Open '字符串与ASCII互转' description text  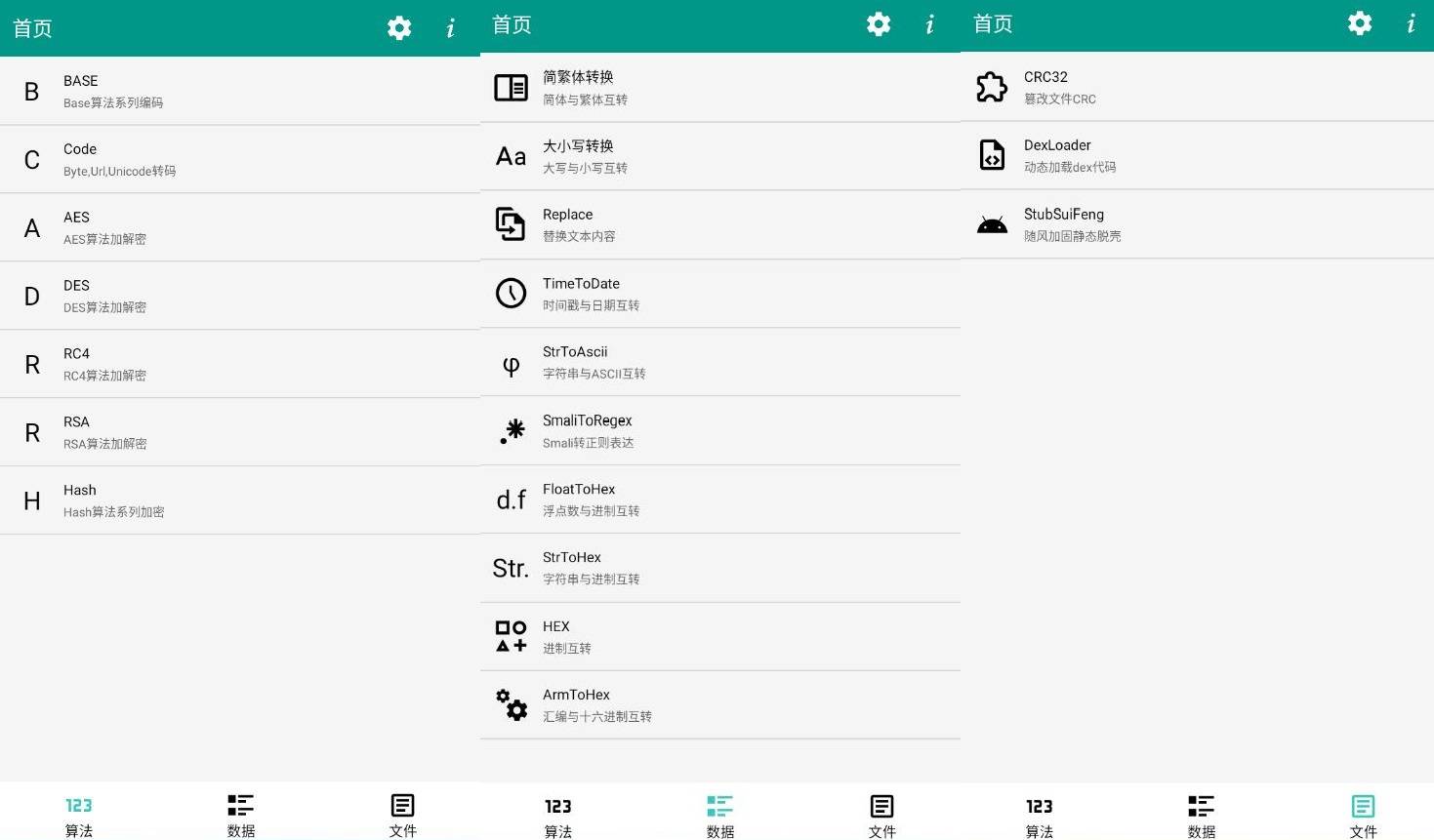pos(594,374)
